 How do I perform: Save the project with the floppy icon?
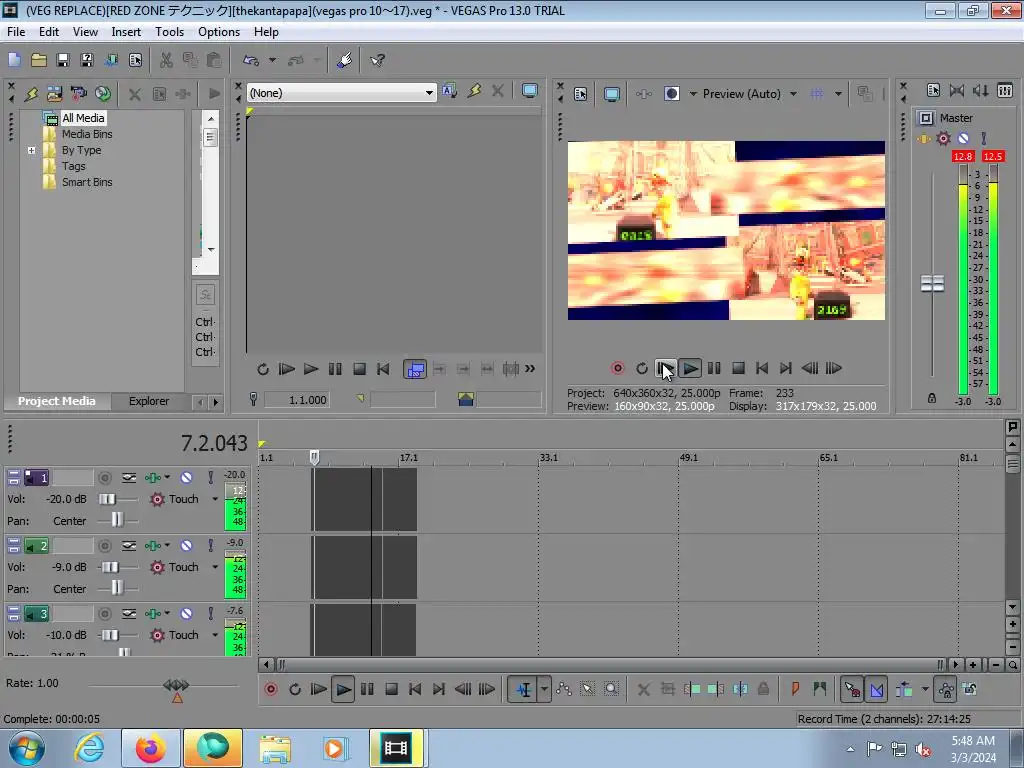pyautogui.click(x=63, y=60)
